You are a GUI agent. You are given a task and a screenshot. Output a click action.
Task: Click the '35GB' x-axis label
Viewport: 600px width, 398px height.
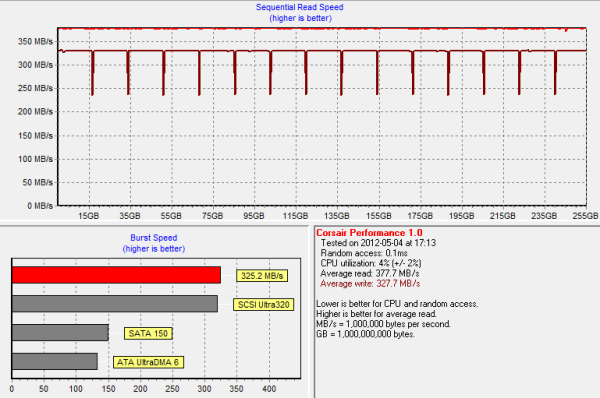click(x=130, y=216)
